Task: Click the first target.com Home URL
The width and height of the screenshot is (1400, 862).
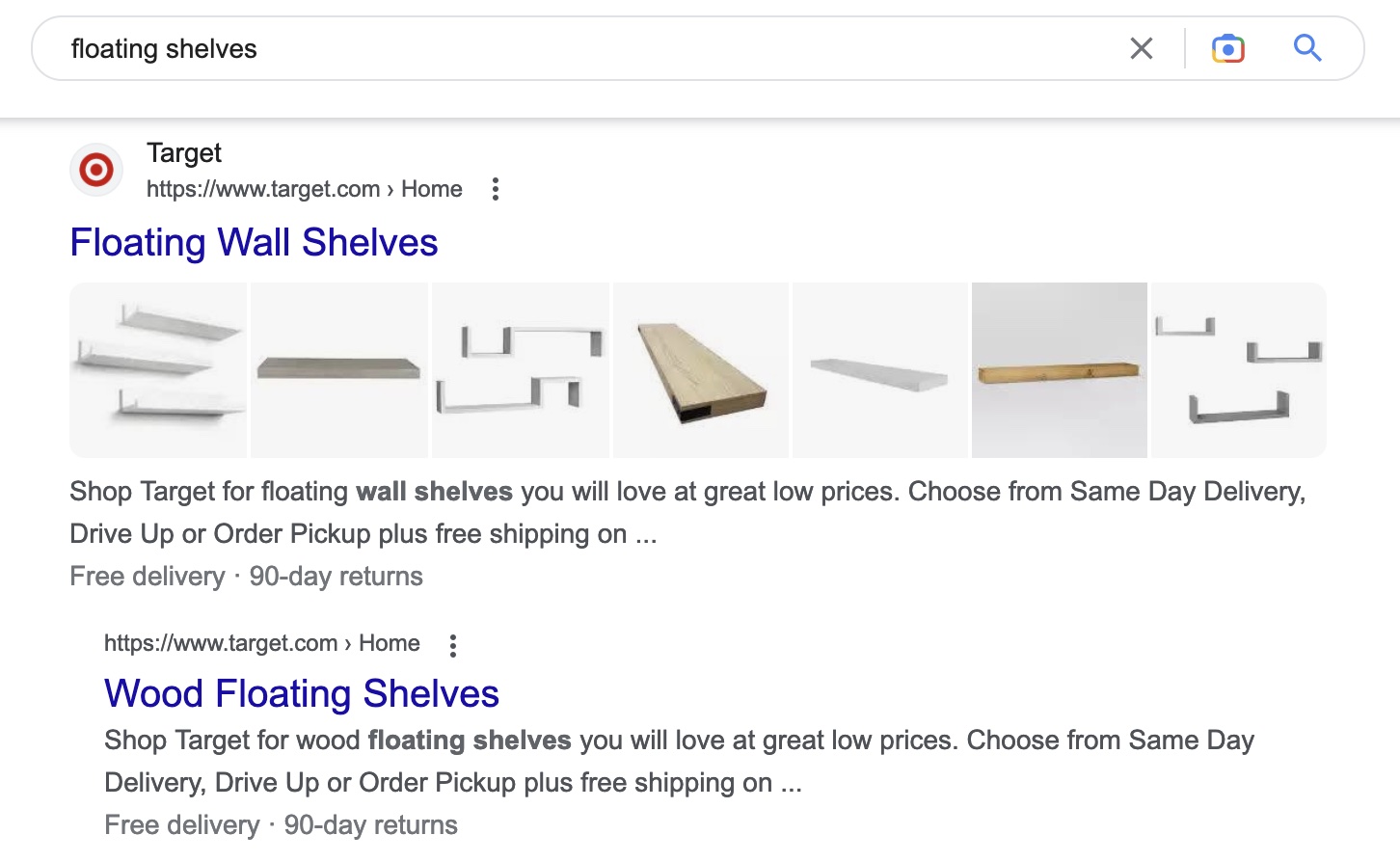Action: click(x=304, y=189)
